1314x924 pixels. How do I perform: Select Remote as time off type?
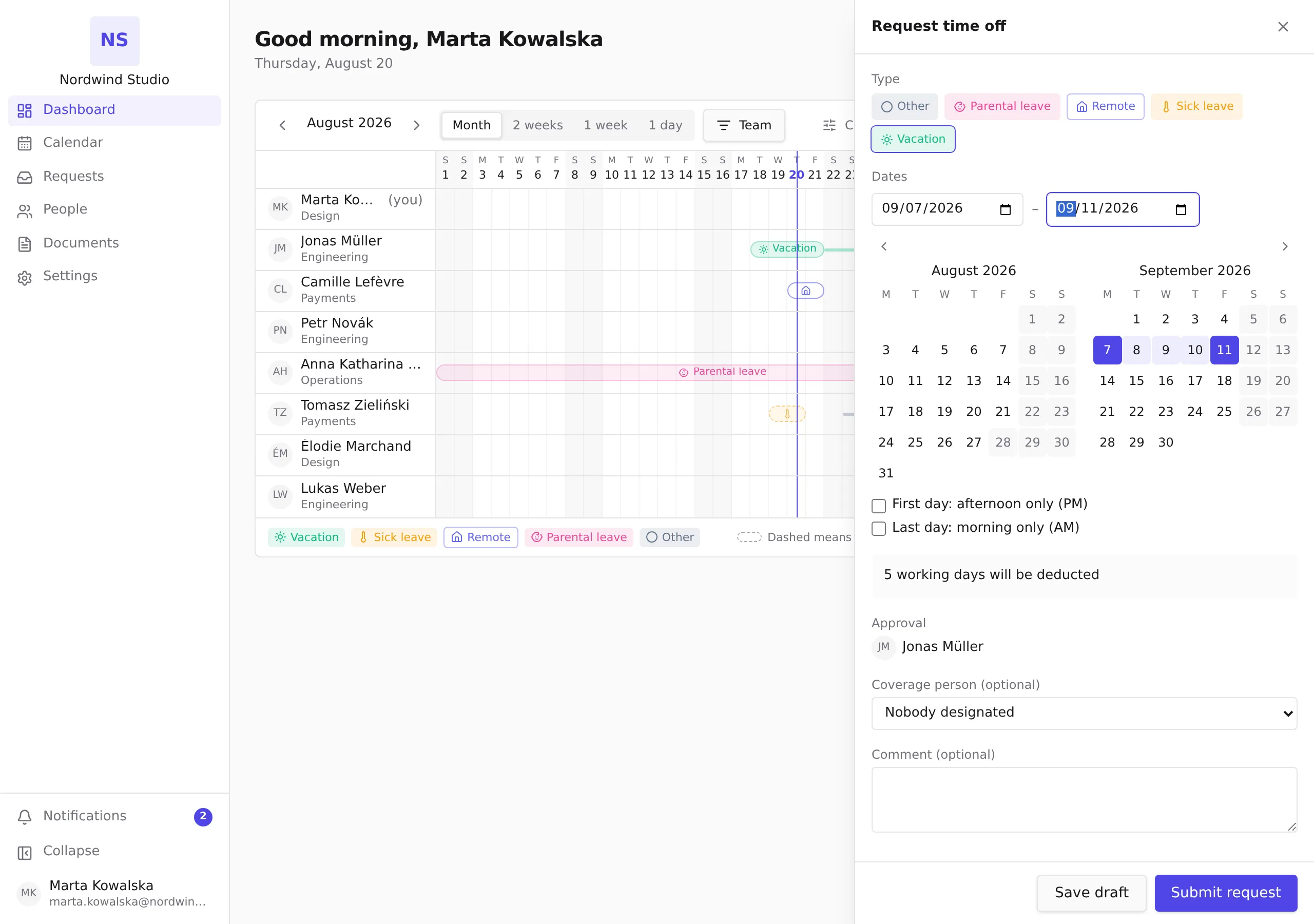1105,106
